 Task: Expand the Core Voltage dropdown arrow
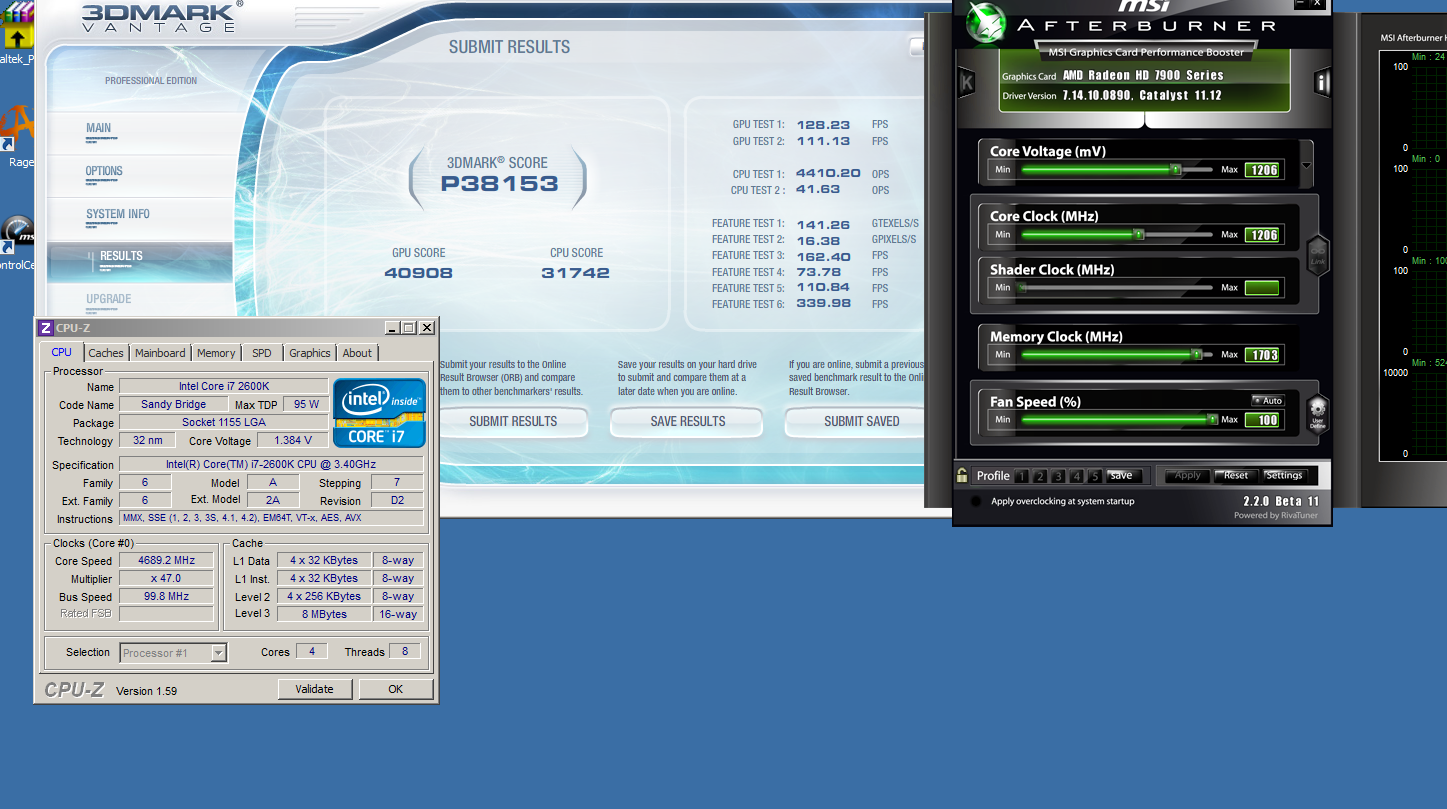(x=1306, y=167)
